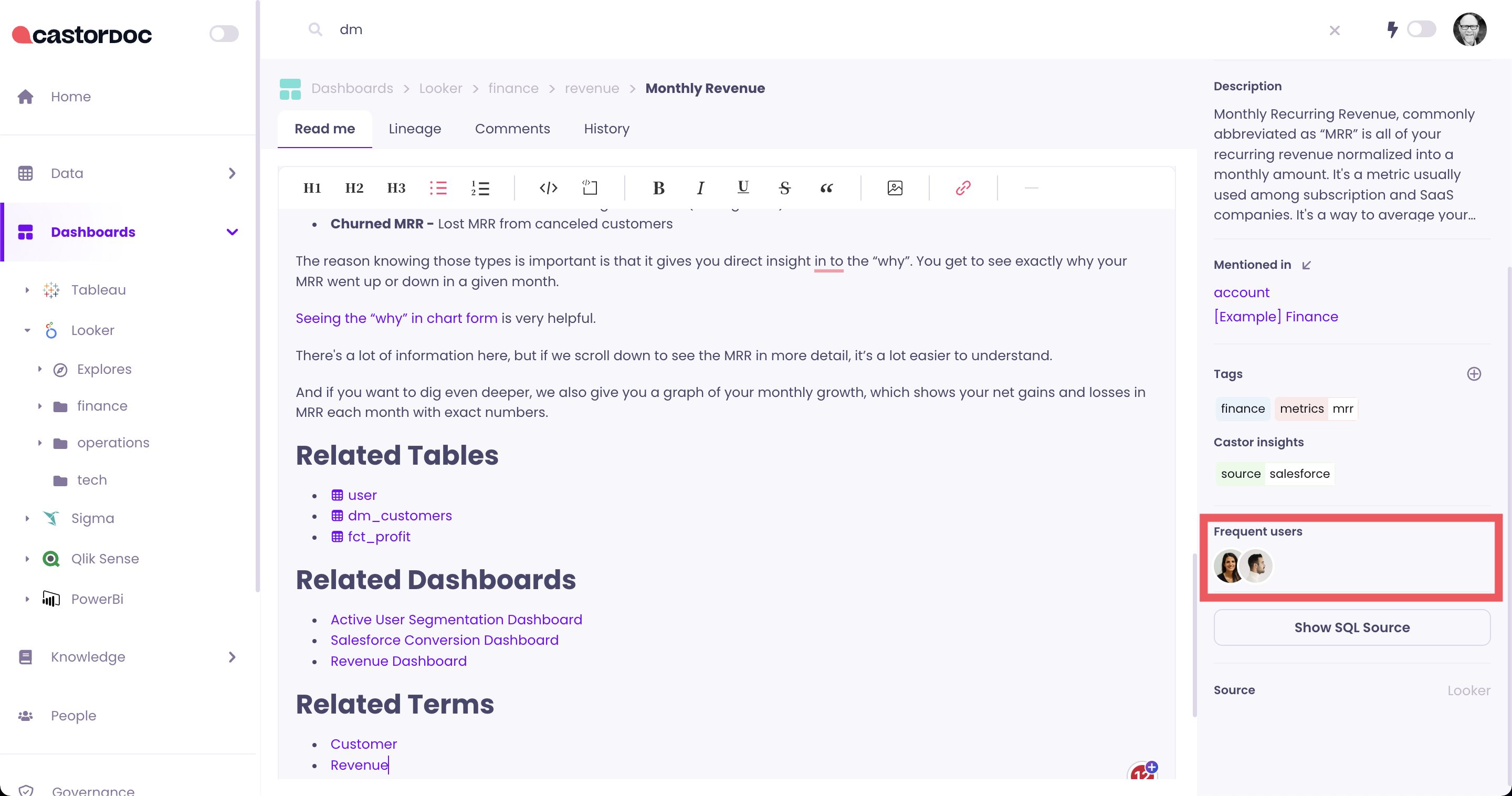Expand the Knowledge menu chevron
This screenshot has height=796, width=1512.
pos(232,657)
